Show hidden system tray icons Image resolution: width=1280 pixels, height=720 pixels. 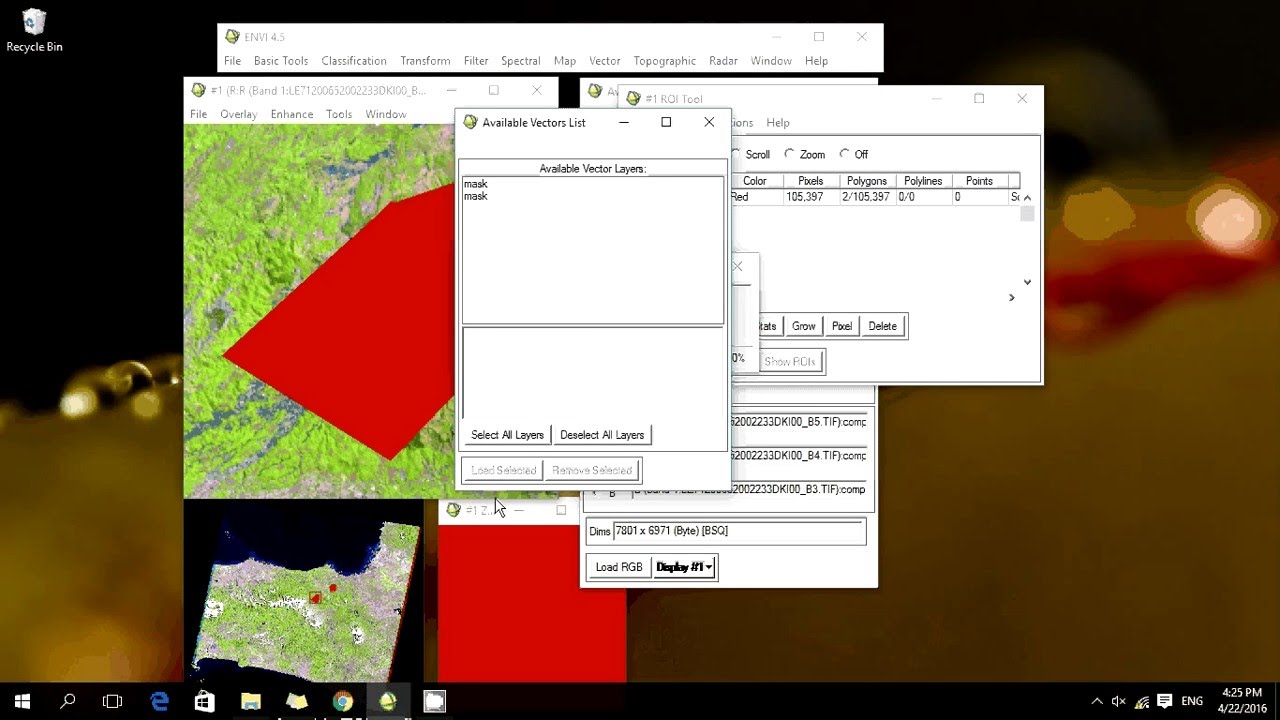point(1097,701)
